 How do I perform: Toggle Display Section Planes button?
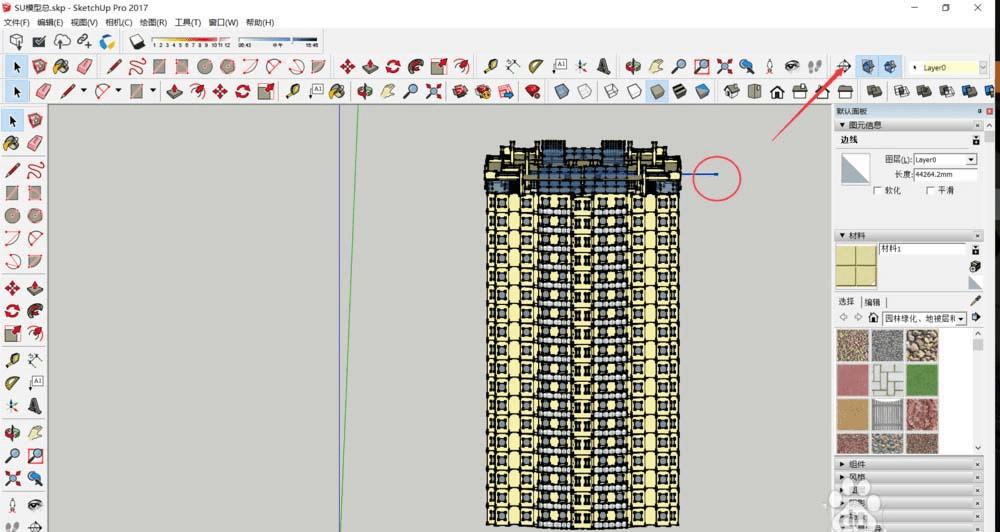coord(867,66)
